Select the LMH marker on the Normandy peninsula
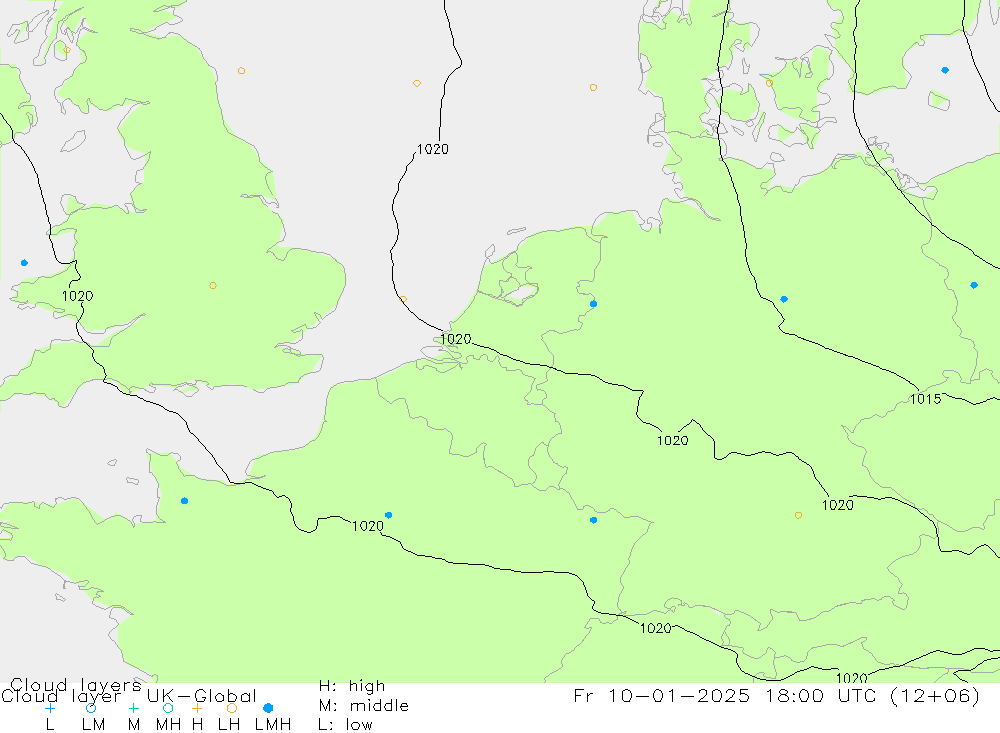The width and height of the screenshot is (1000, 733). [184, 501]
